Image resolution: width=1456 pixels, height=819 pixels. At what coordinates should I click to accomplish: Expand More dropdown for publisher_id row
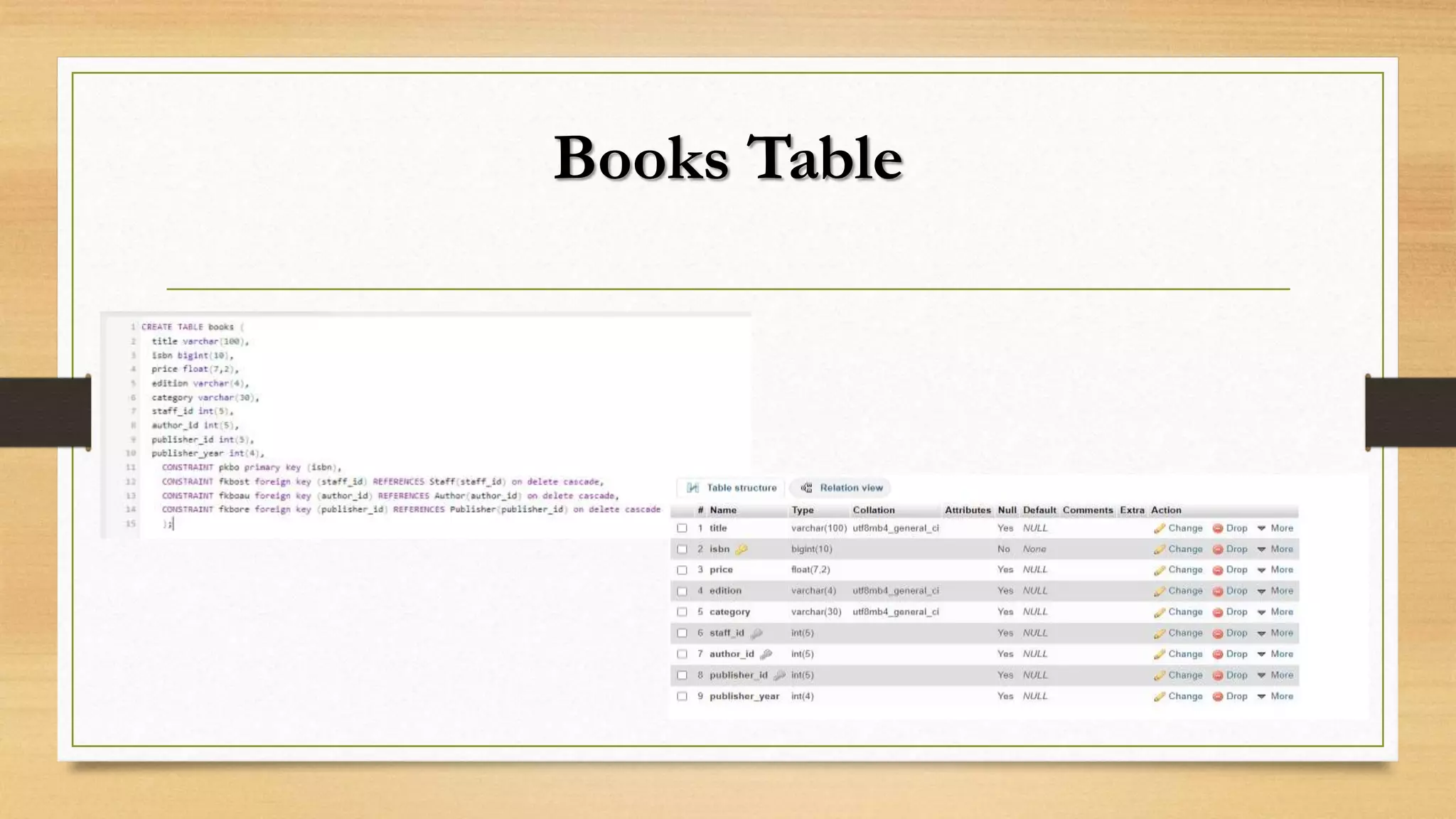(x=1275, y=675)
